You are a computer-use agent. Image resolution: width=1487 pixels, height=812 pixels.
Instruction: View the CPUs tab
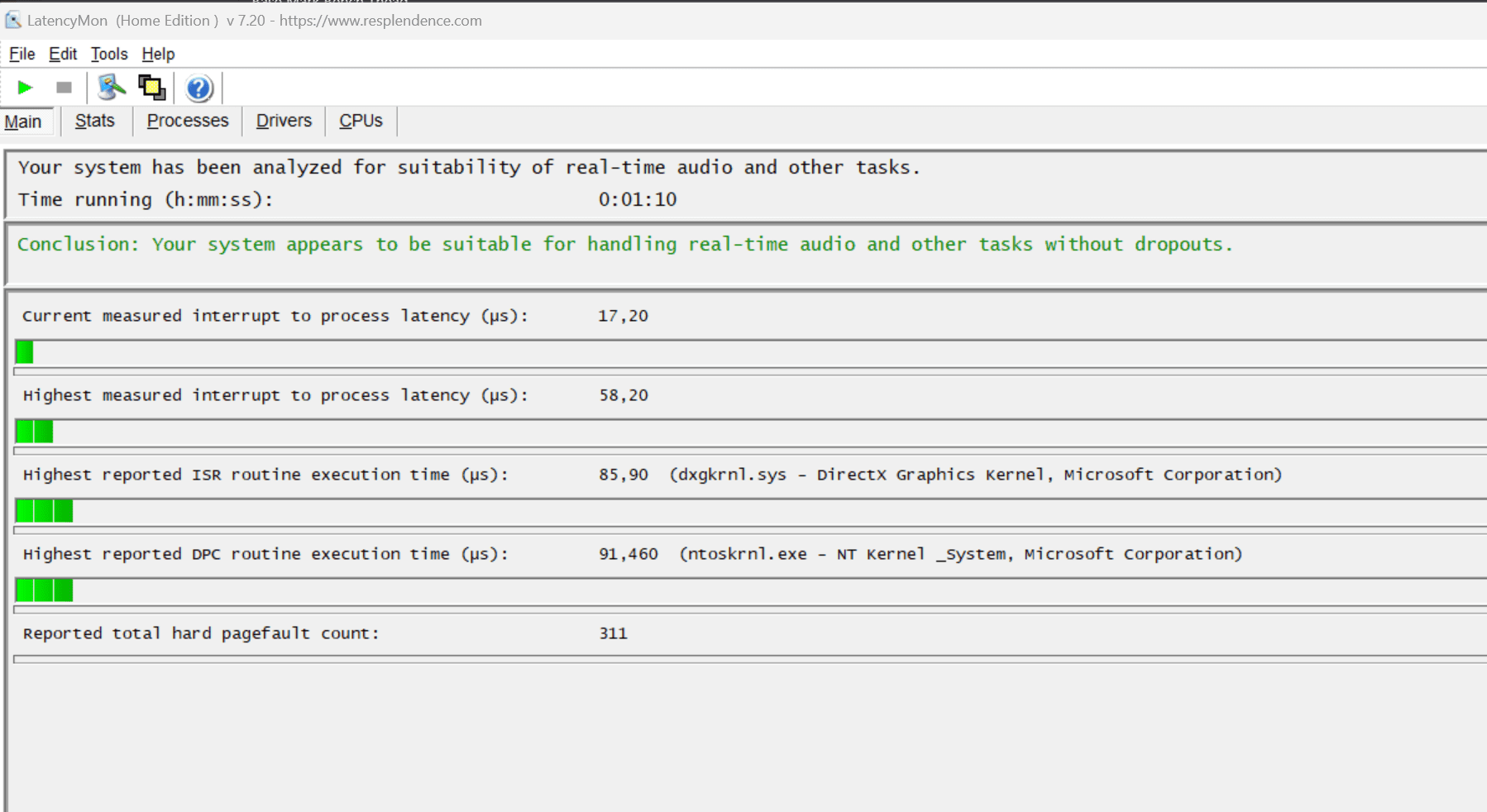tap(361, 121)
